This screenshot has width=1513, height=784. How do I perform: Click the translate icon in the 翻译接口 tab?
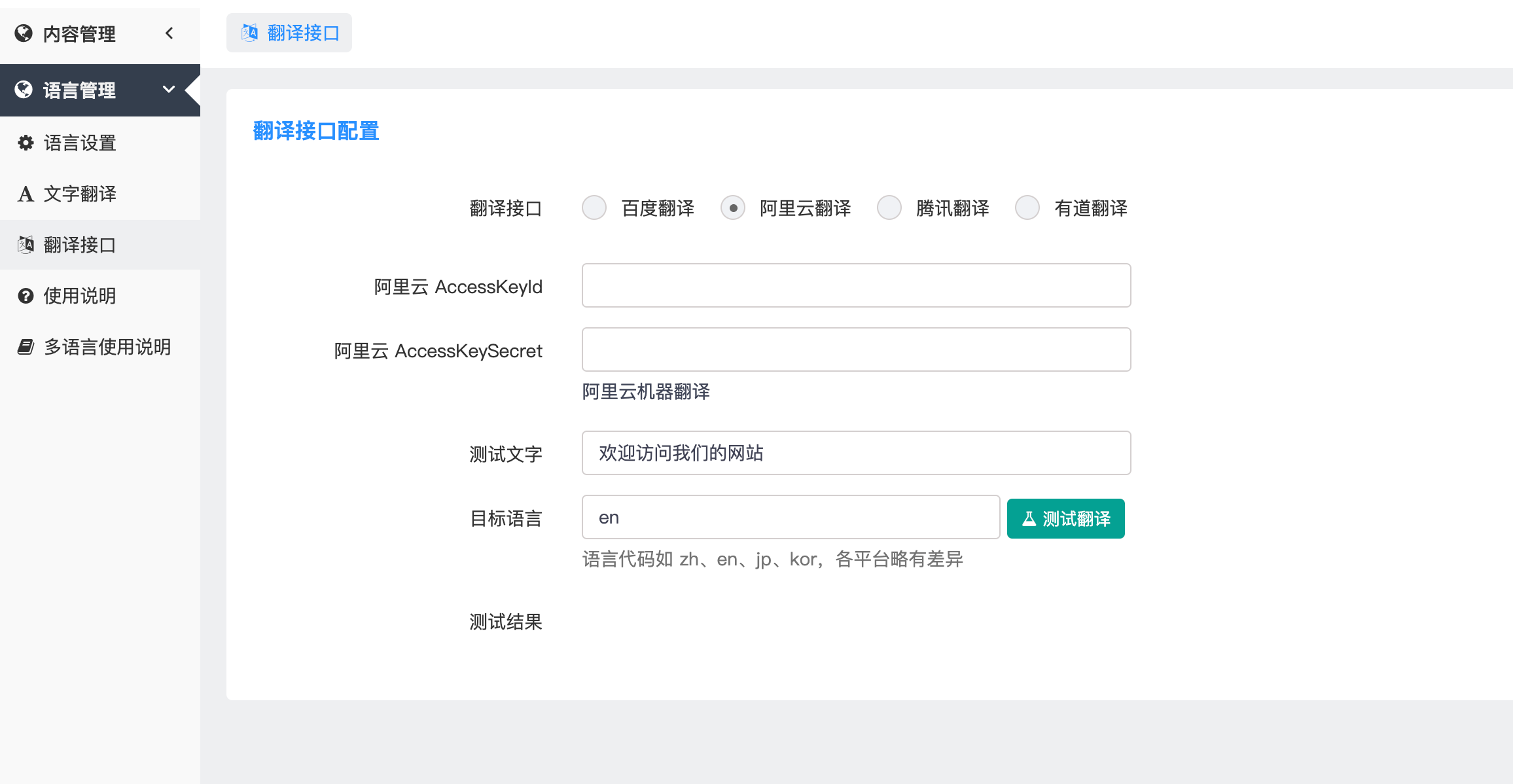(249, 33)
